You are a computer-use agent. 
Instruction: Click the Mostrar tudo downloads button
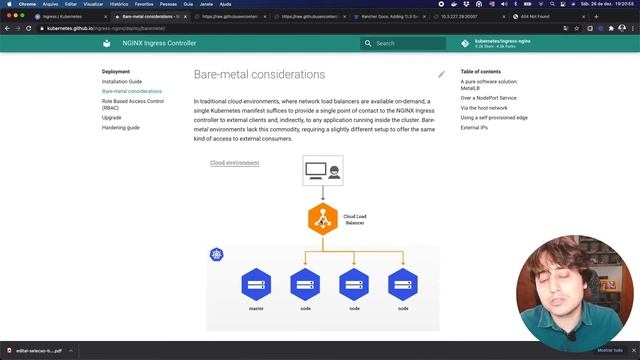point(610,350)
